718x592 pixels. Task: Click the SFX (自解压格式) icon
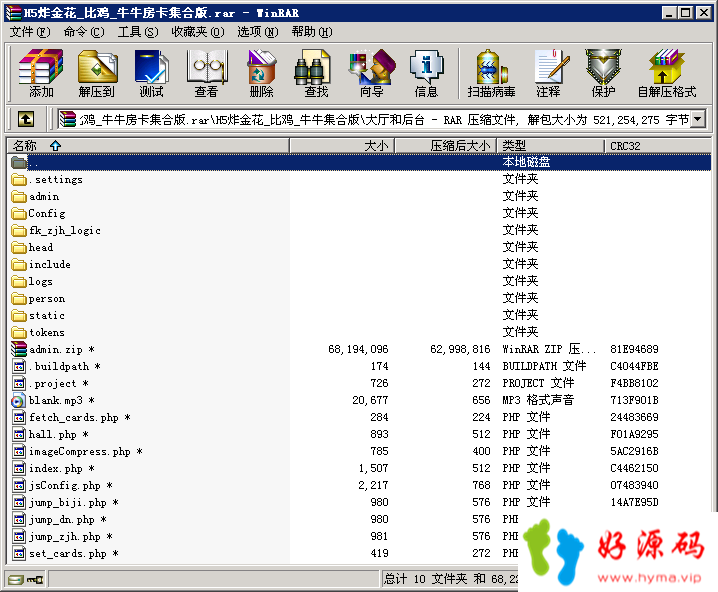point(667,73)
